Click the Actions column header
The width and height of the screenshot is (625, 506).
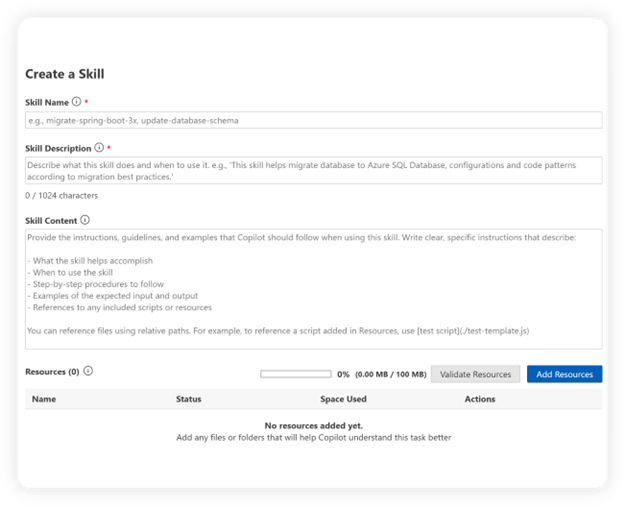480,399
